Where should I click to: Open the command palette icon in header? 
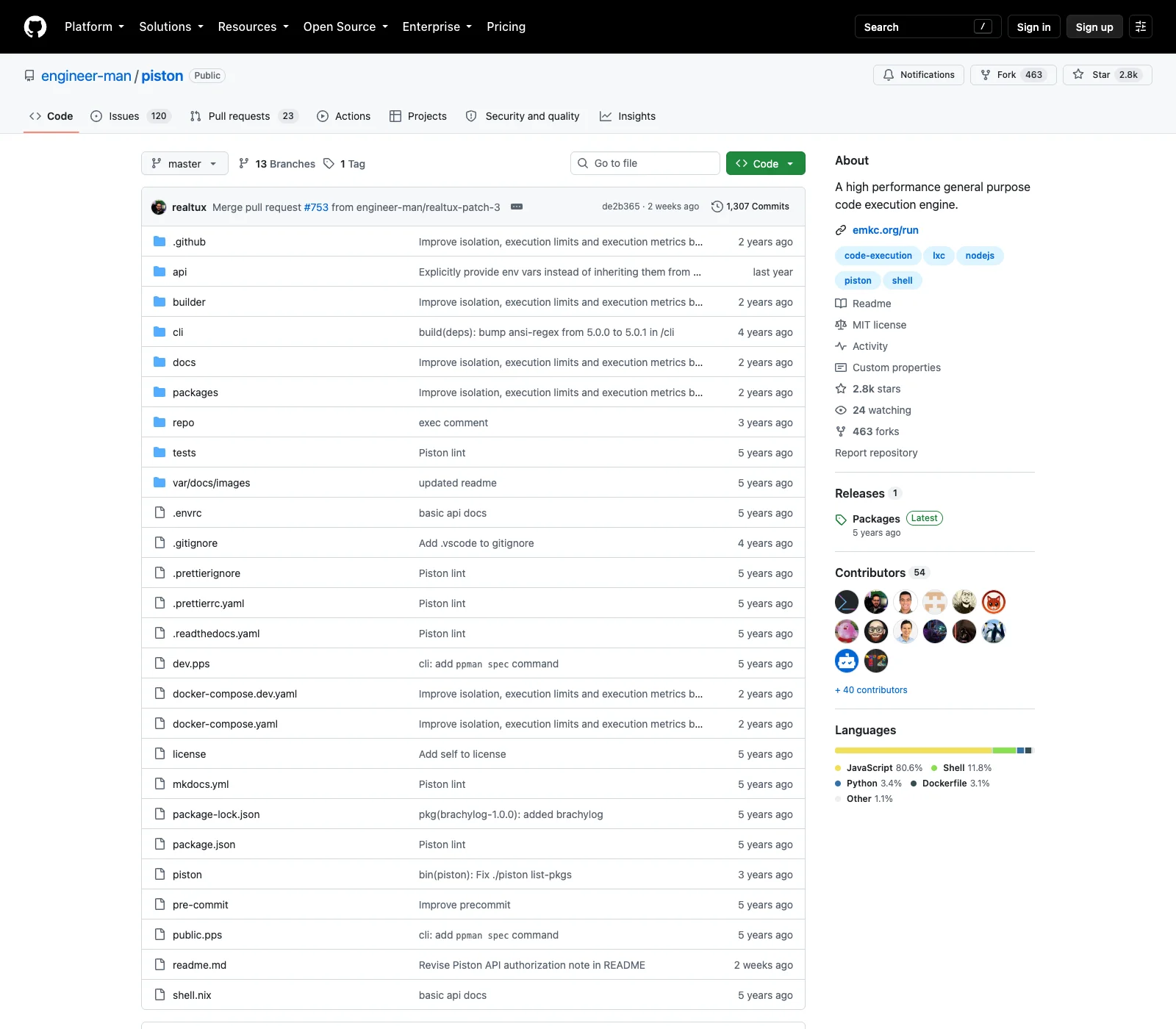[1141, 26]
